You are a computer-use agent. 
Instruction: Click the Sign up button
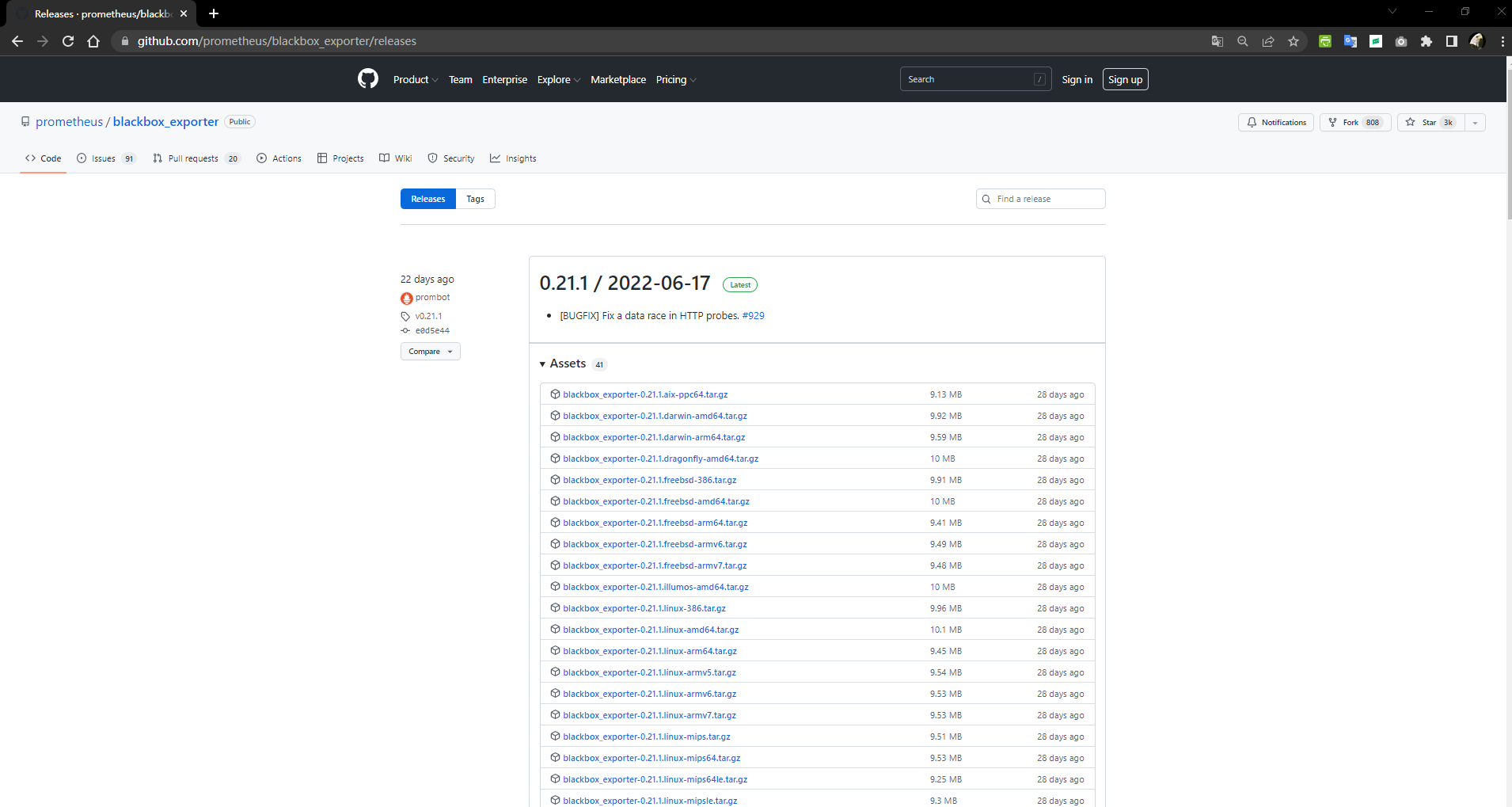[x=1125, y=79]
